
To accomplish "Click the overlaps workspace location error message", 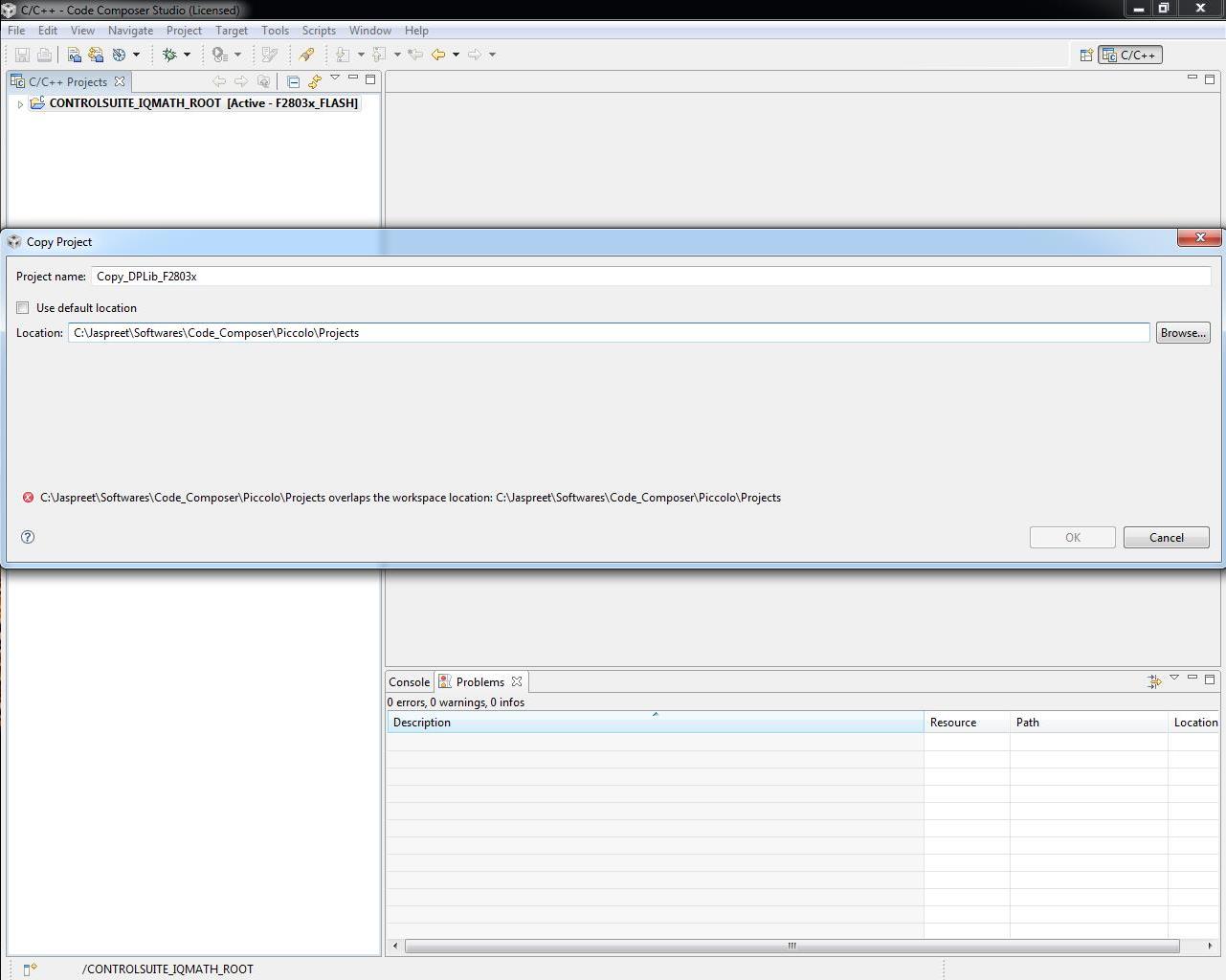I will tap(411, 498).
